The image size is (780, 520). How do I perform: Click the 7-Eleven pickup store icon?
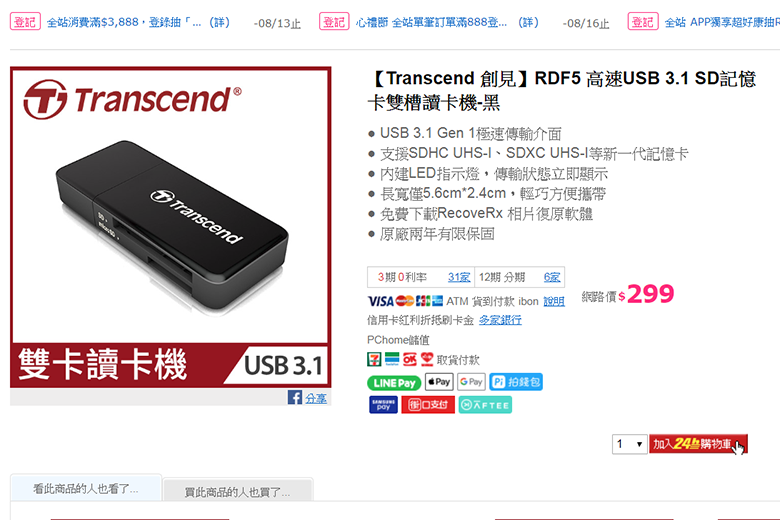pos(374,359)
